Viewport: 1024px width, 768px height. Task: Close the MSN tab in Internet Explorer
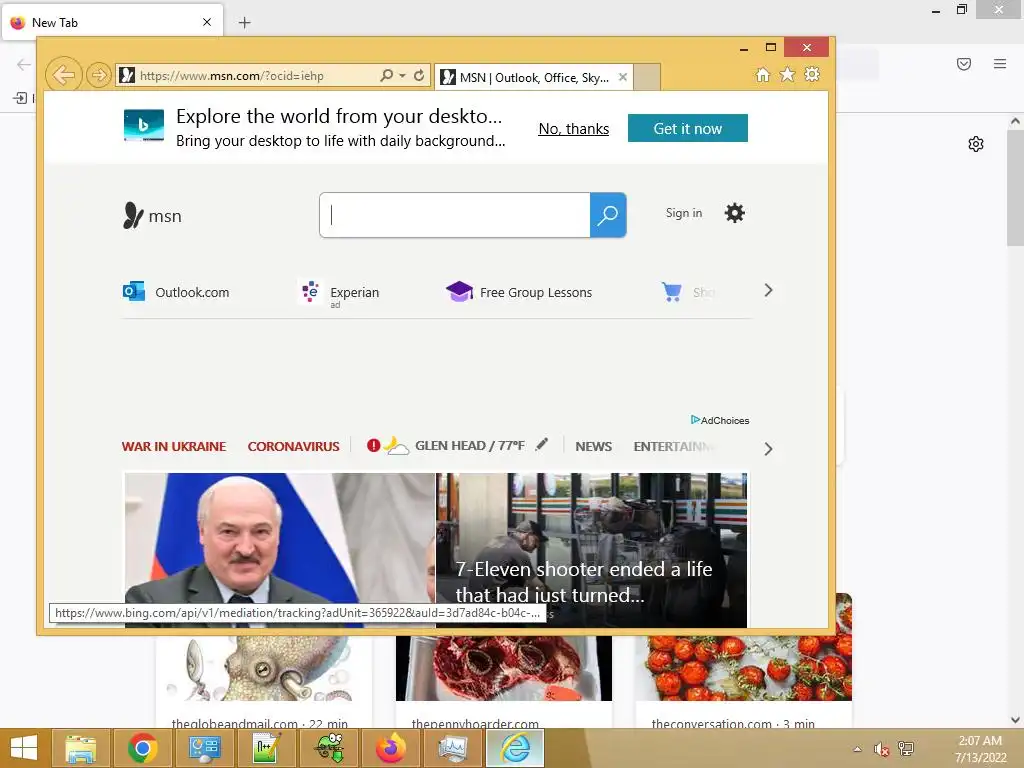623,77
